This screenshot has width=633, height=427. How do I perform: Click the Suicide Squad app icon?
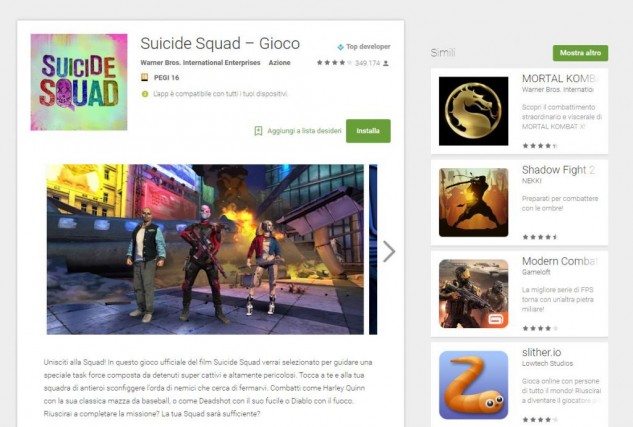(79, 82)
